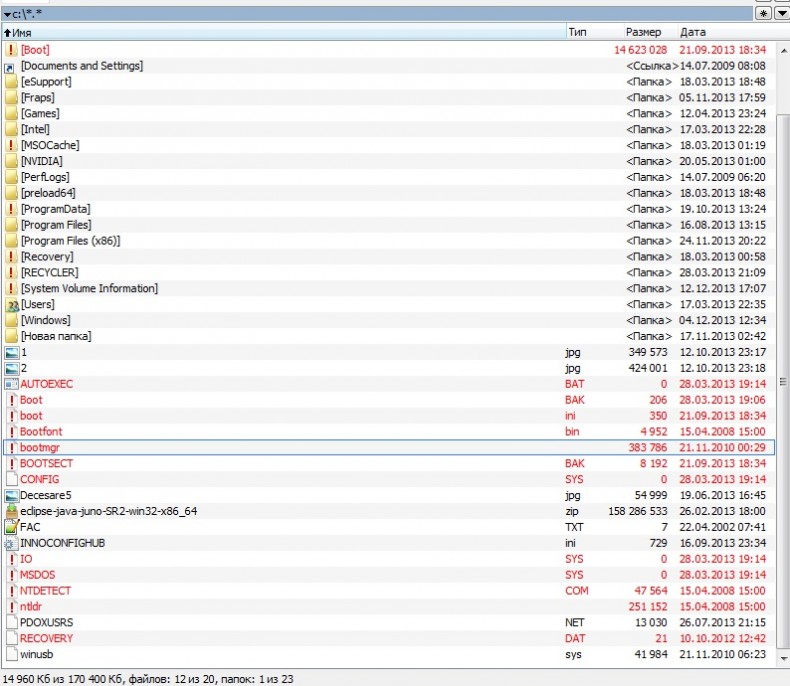The height and width of the screenshot is (686, 790).
Task: Click the Decesare5 jpg image icon
Action: (x=11, y=495)
